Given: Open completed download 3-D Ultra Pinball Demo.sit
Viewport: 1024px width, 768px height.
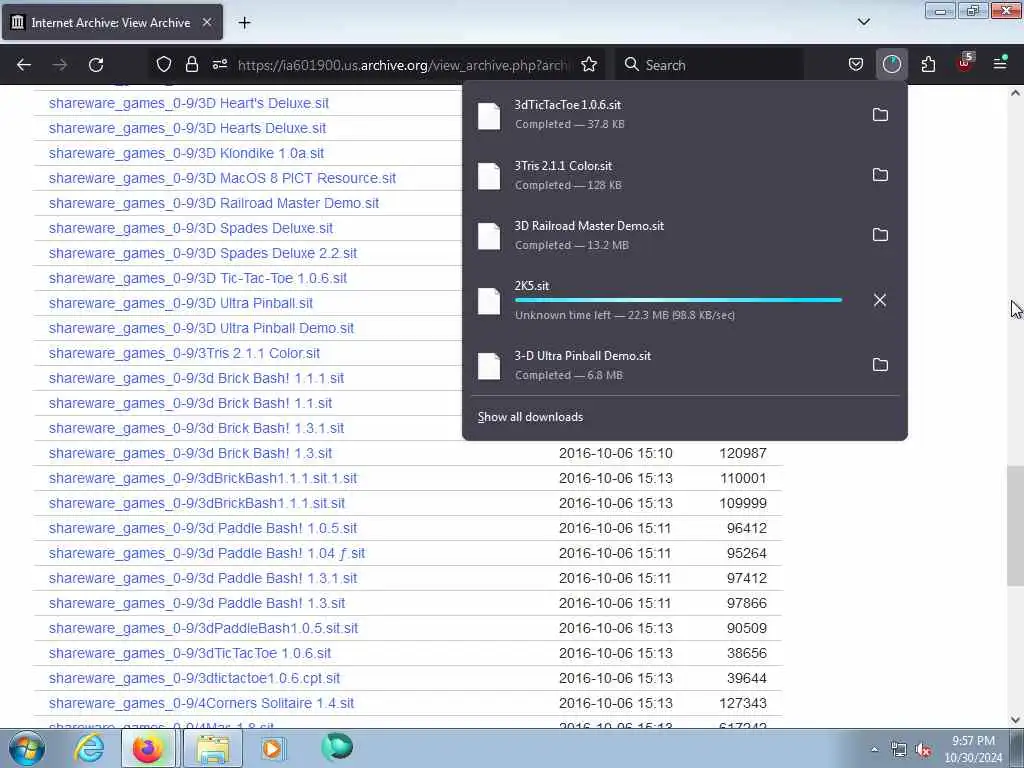Looking at the screenshot, I should (663, 365).
